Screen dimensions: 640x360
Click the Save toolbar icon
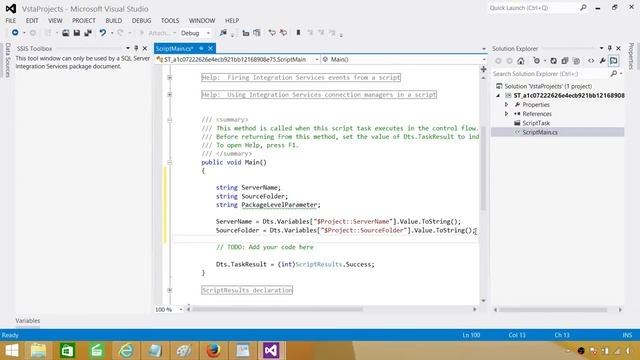pyautogui.click(x=76, y=33)
